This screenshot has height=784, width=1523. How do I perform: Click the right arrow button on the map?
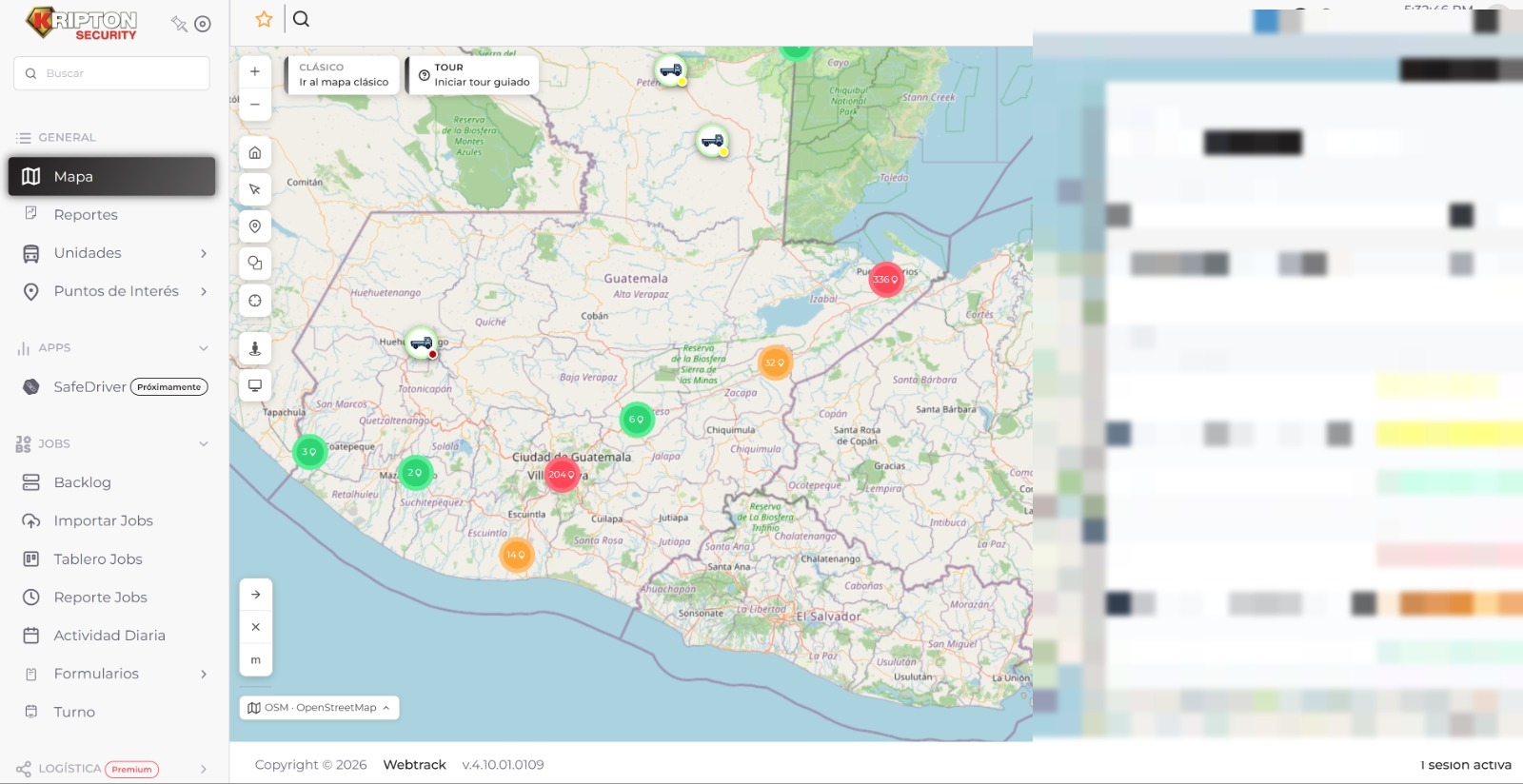(256, 595)
